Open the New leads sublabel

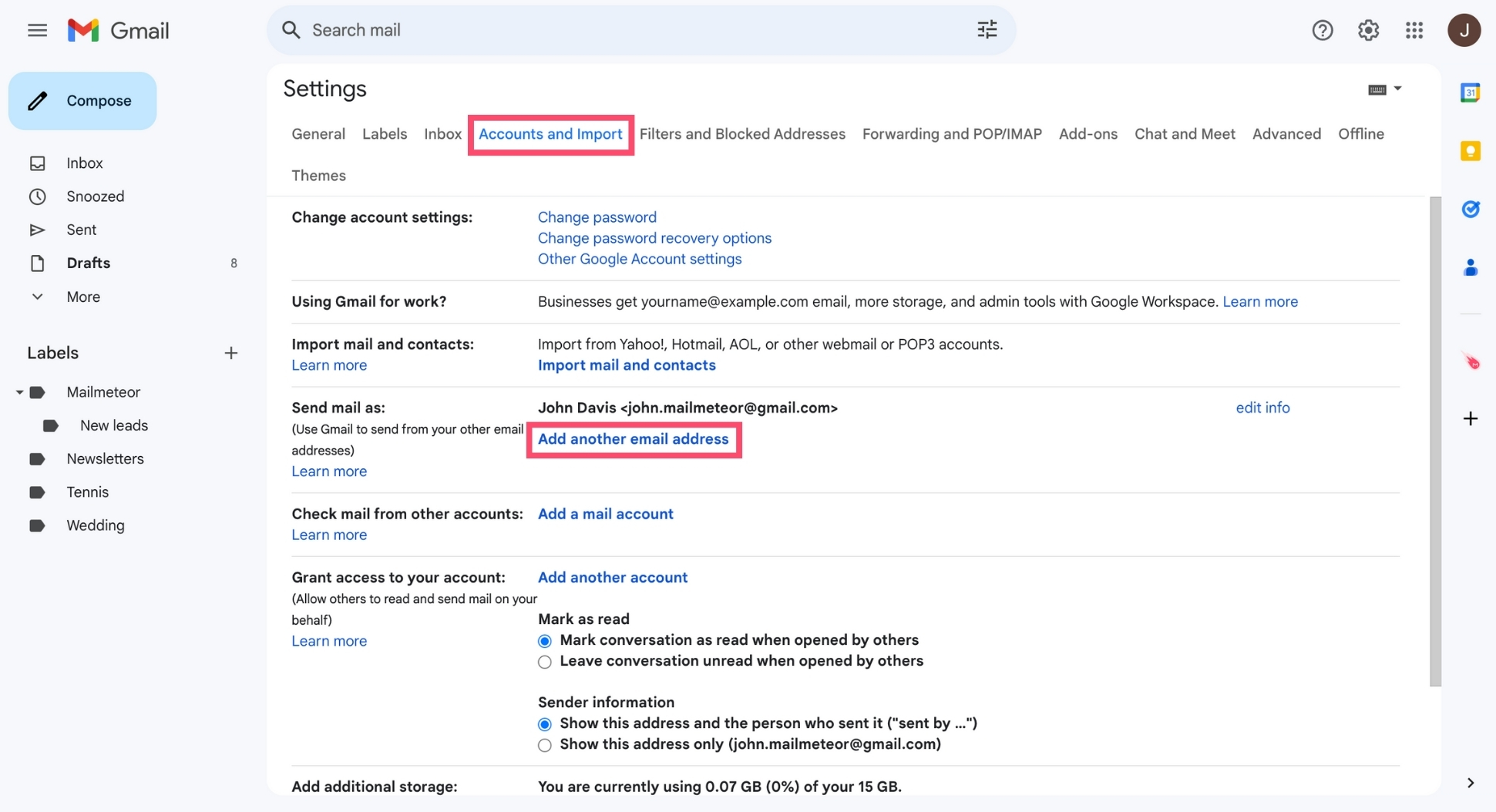pos(113,425)
